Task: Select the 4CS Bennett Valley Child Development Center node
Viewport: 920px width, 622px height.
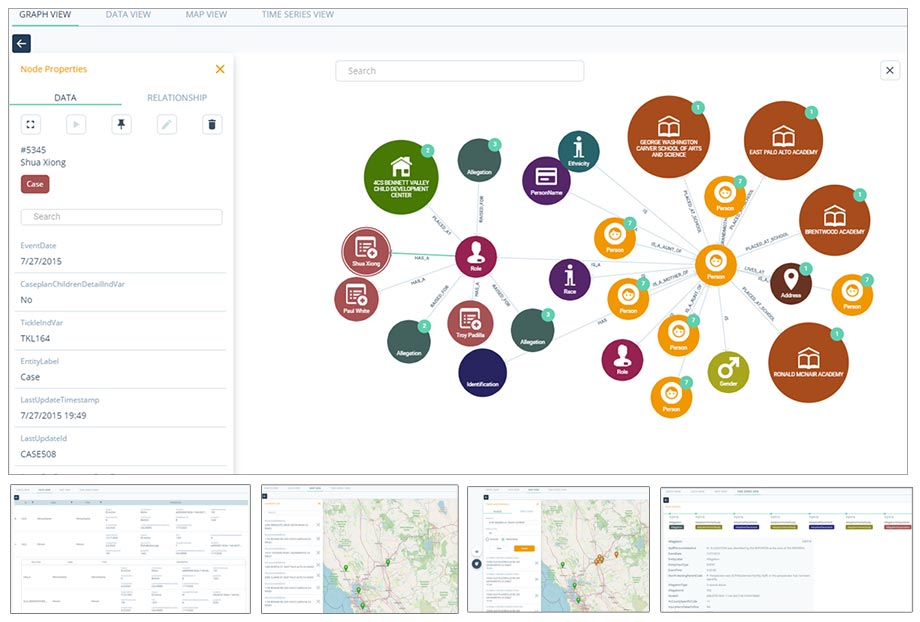Action: tap(401, 177)
